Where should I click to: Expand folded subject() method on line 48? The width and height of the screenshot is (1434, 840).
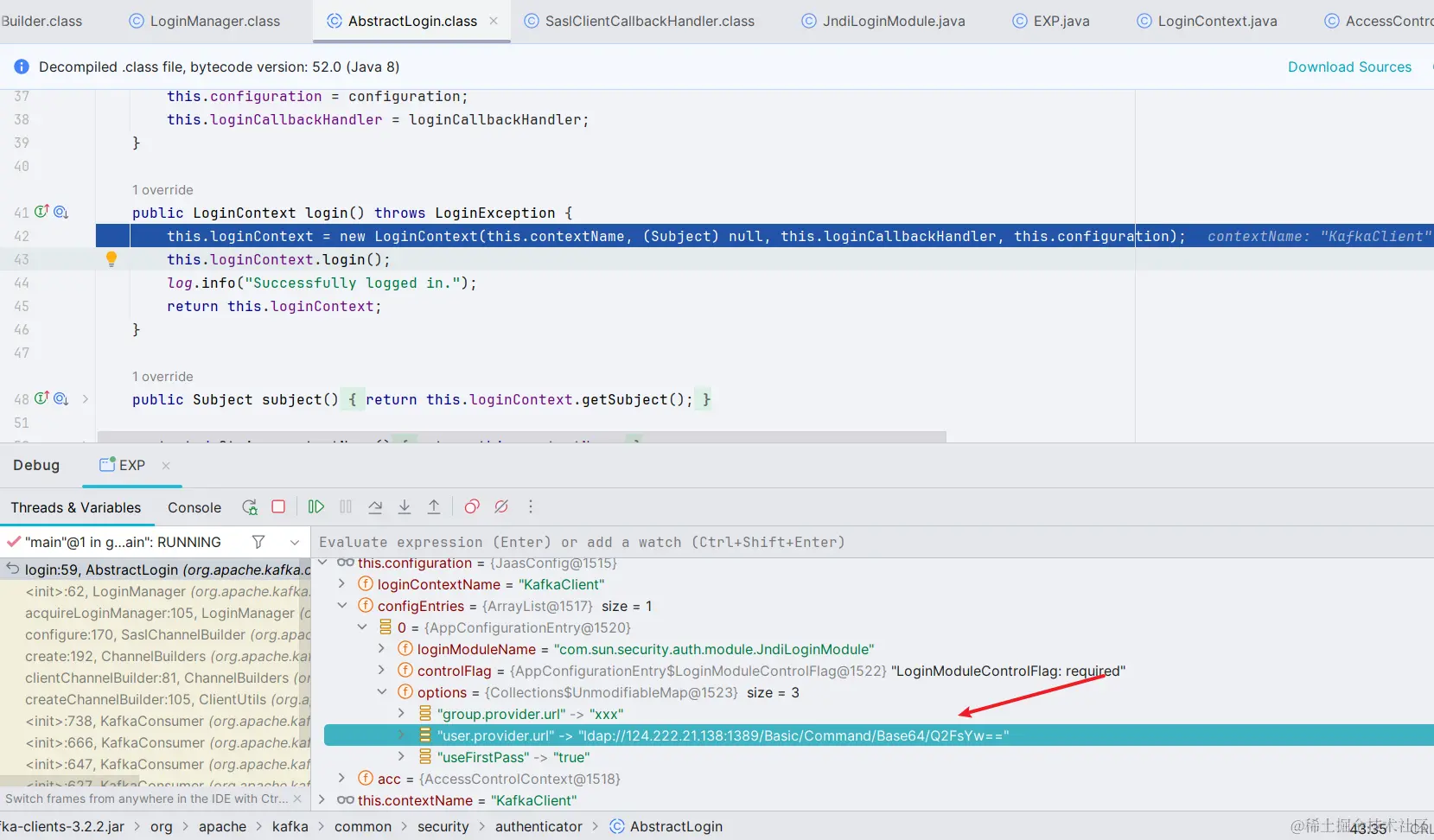[x=85, y=399]
